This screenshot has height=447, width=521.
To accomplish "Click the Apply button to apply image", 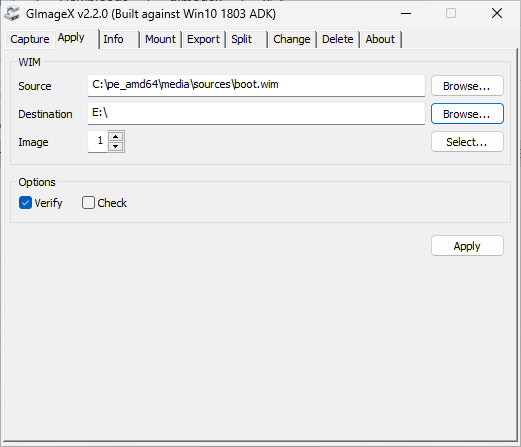I will [x=467, y=246].
